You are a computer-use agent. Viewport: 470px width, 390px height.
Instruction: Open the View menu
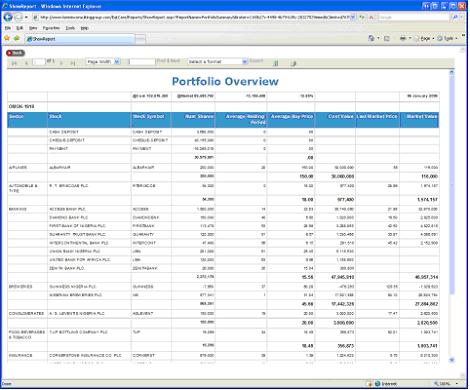point(33,28)
